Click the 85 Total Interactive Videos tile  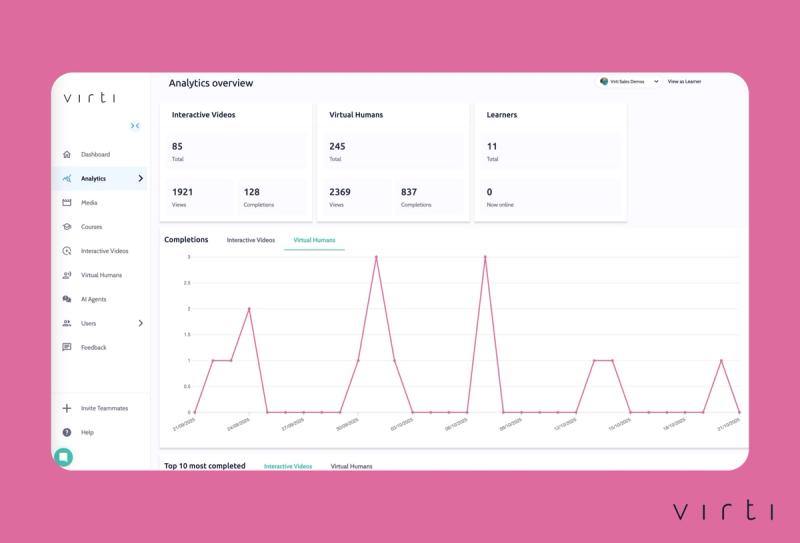point(236,152)
